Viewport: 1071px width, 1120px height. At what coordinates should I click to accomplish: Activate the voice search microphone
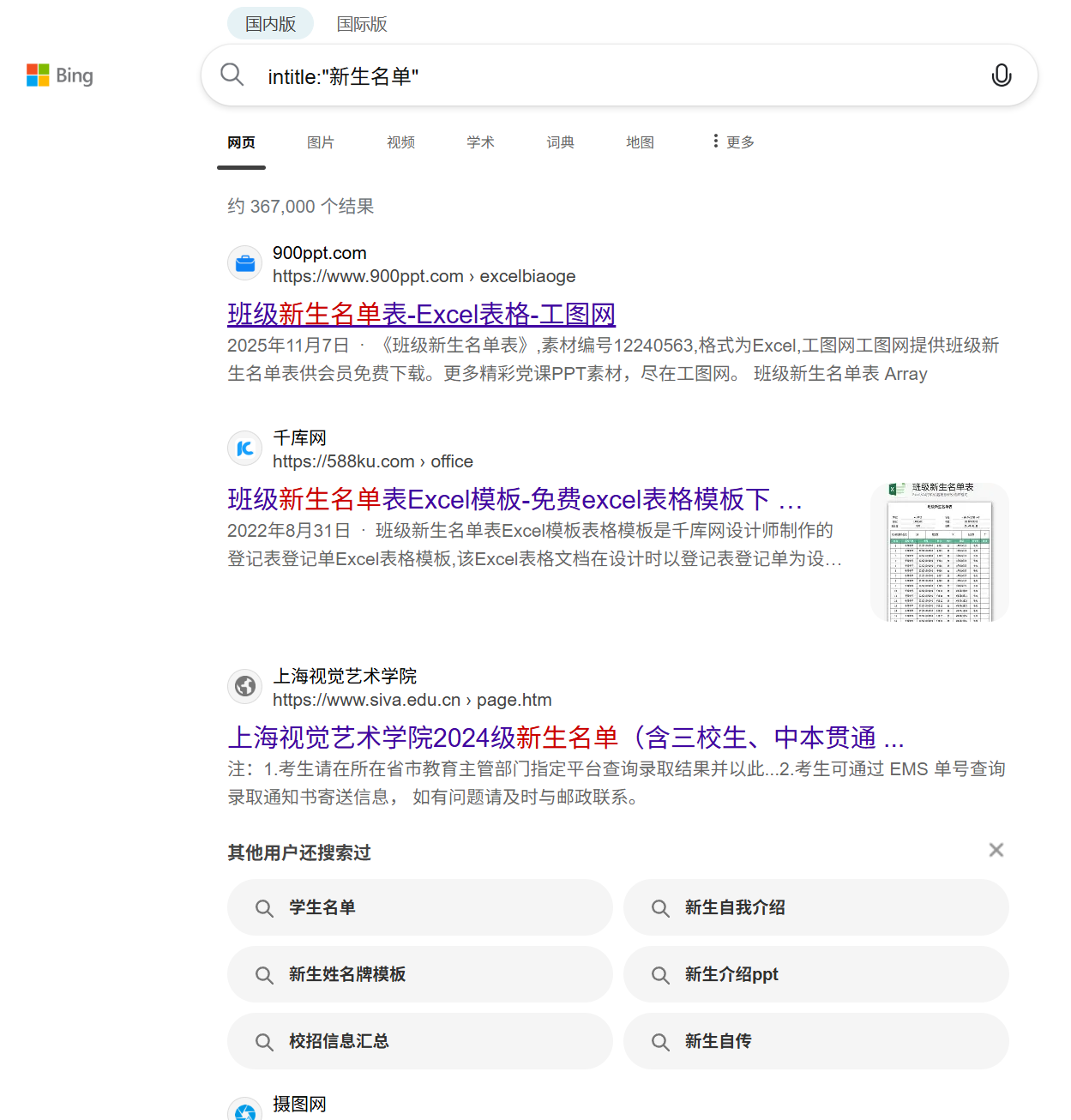point(1001,75)
